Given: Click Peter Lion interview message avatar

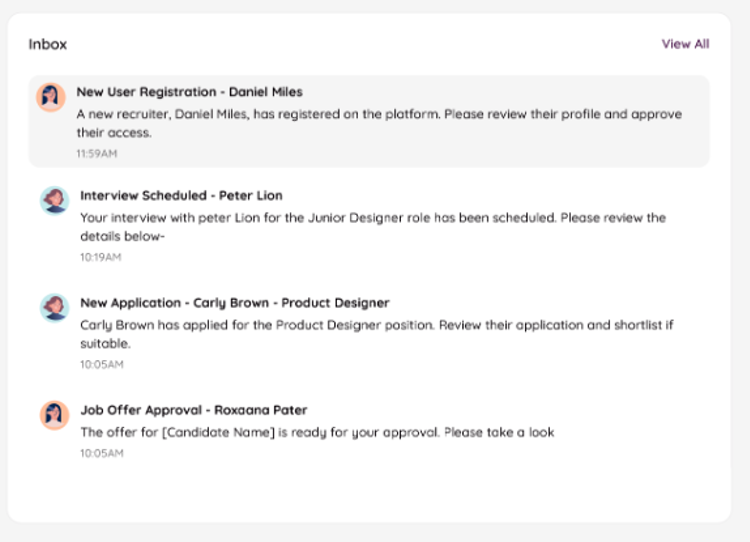Looking at the screenshot, I should pos(54,199).
